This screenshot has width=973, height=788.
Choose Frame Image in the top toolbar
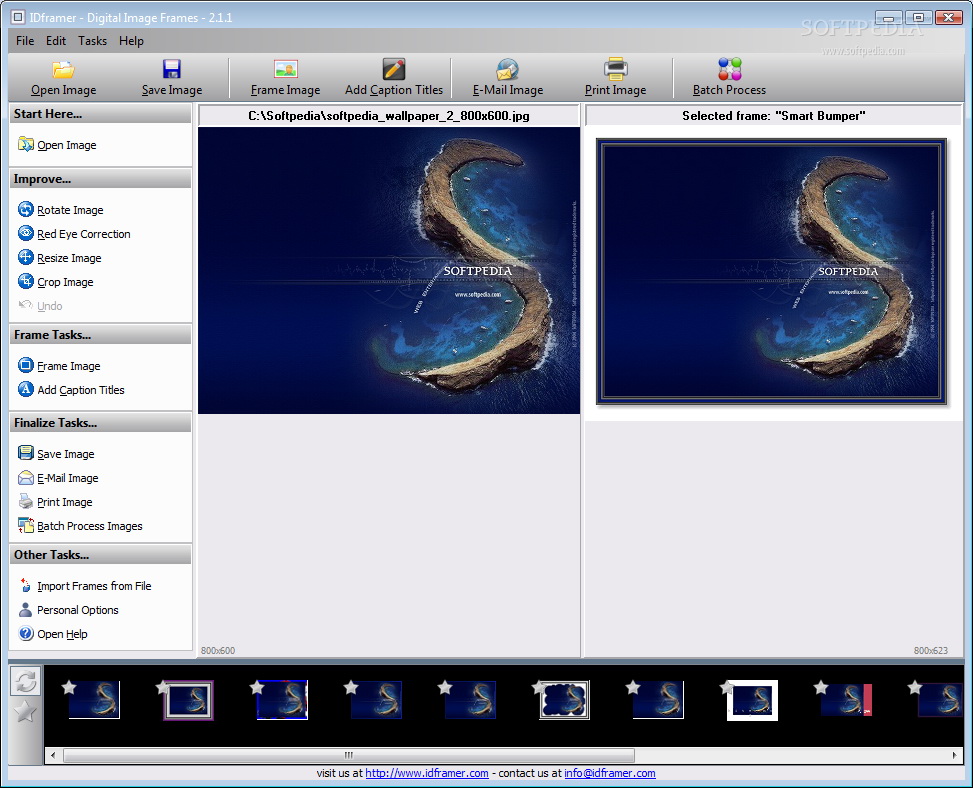click(285, 78)
